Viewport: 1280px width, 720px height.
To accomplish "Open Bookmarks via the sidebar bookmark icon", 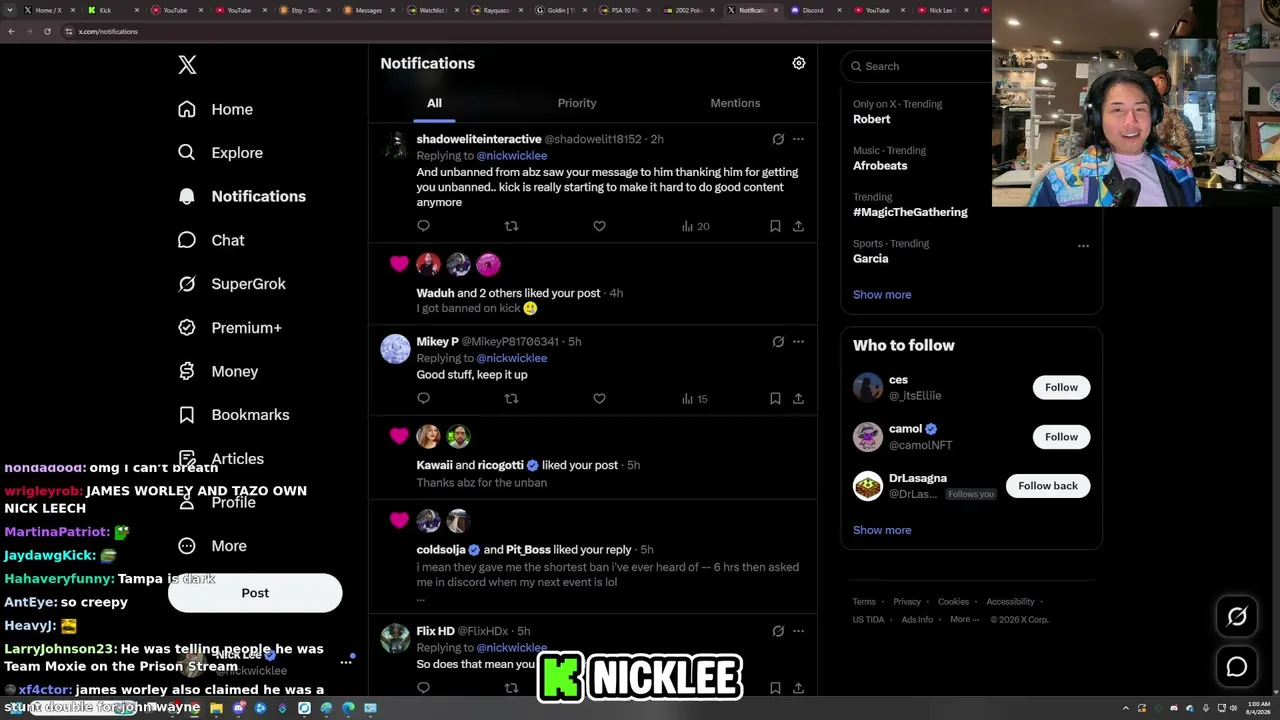I will coord(187,415).
